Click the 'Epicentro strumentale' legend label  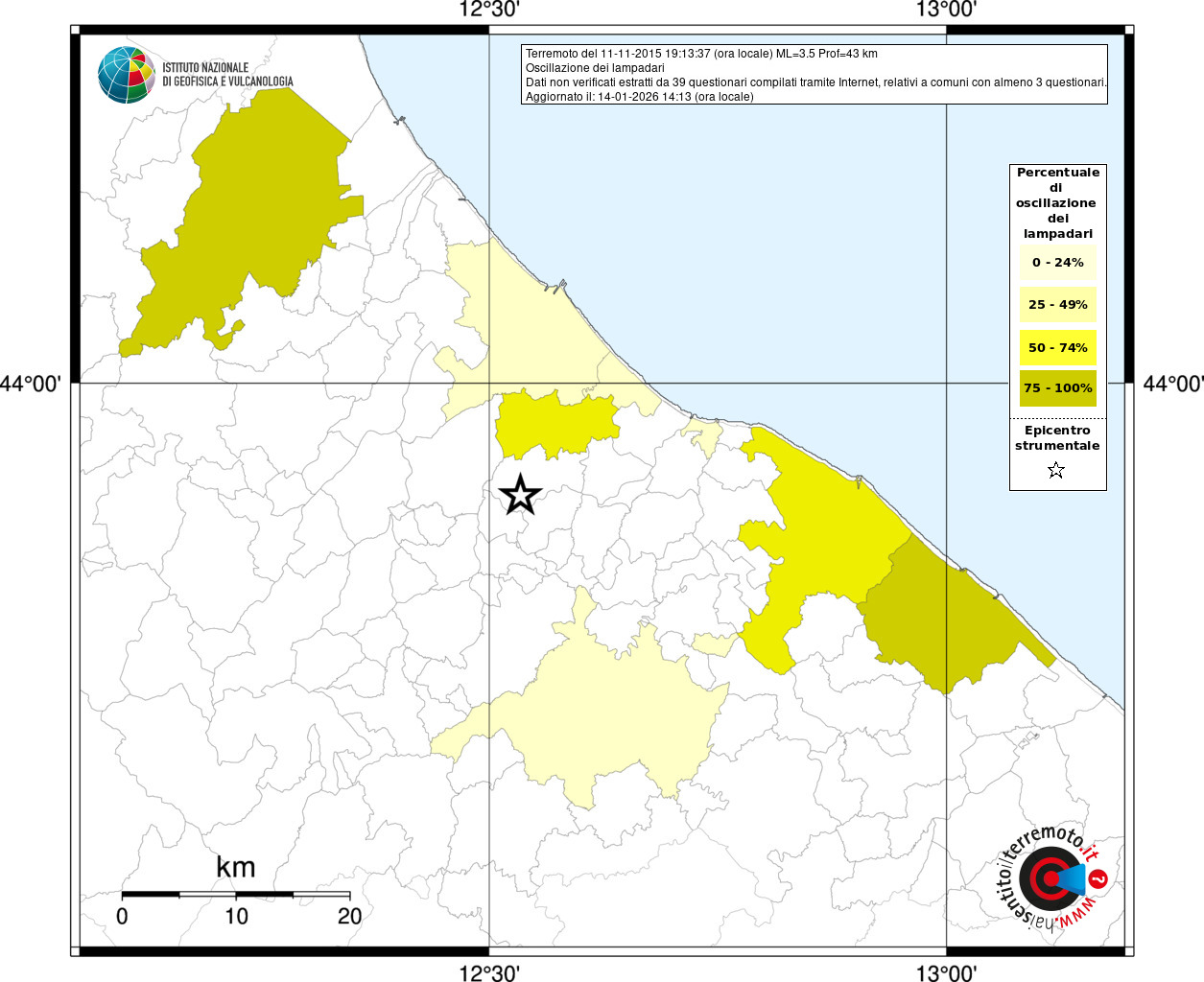tap(1057, 438)
